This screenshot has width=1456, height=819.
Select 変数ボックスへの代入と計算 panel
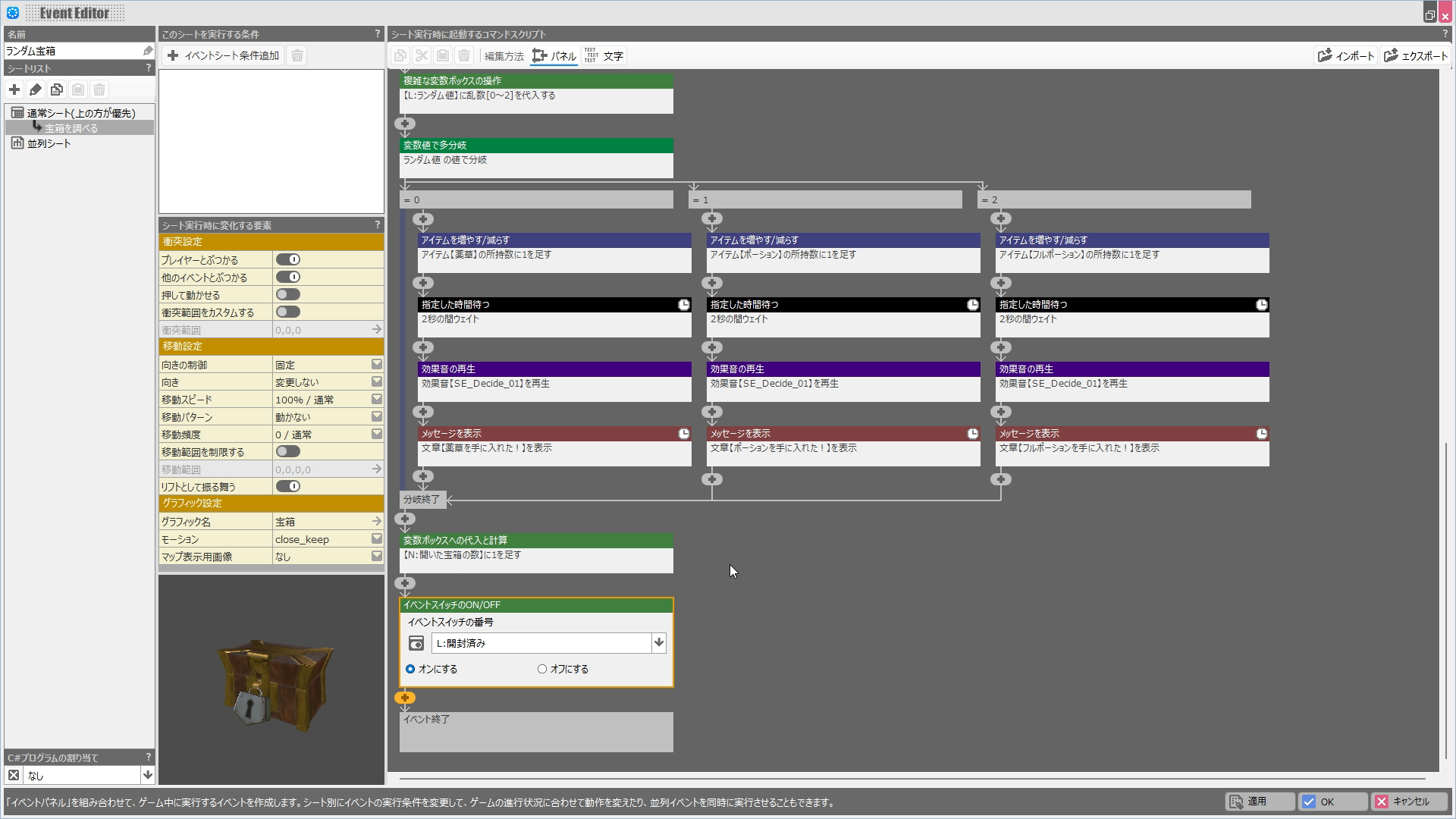pos(536,553)
